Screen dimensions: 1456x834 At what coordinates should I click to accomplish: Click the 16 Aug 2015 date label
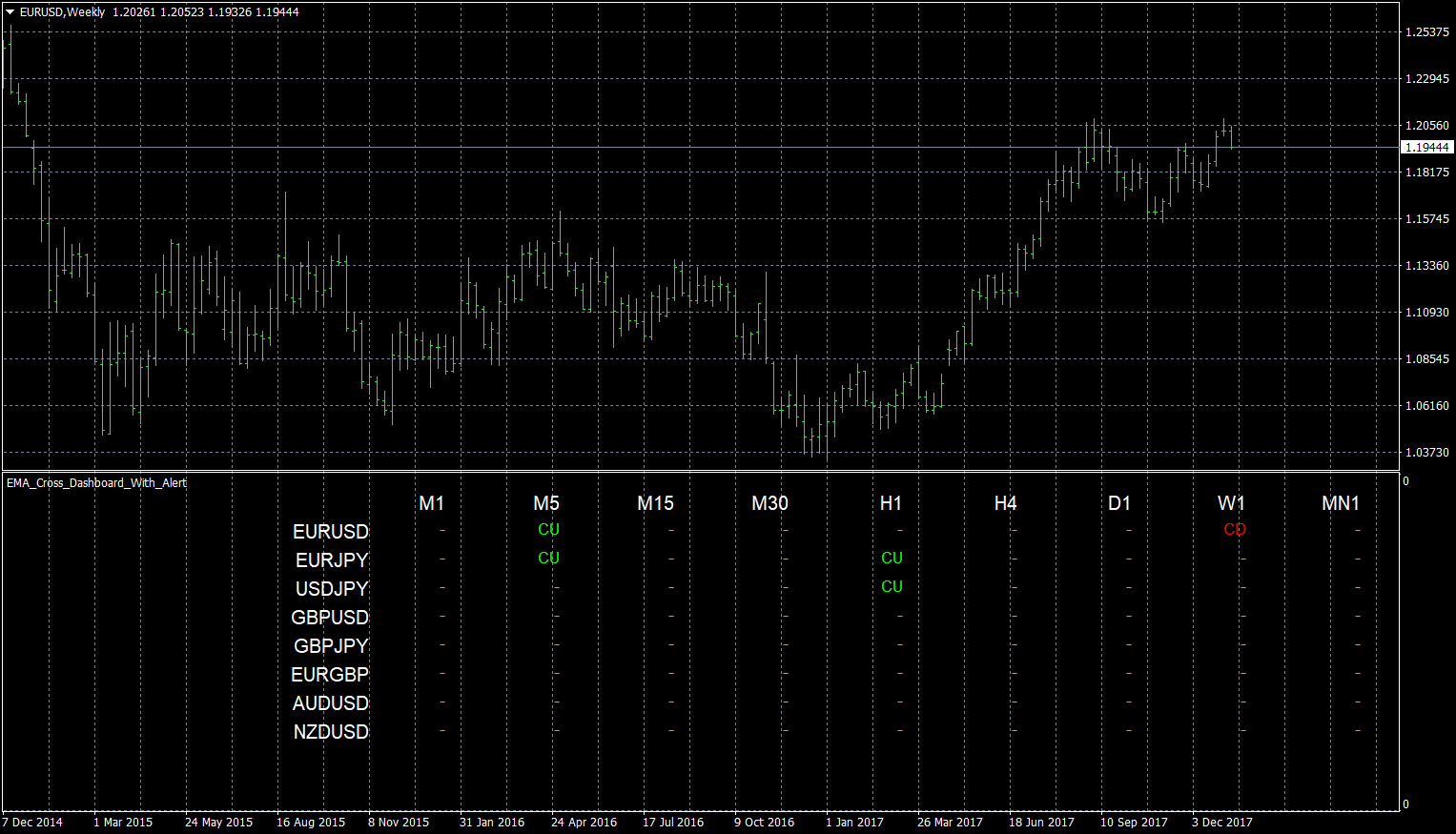[311, 823]
